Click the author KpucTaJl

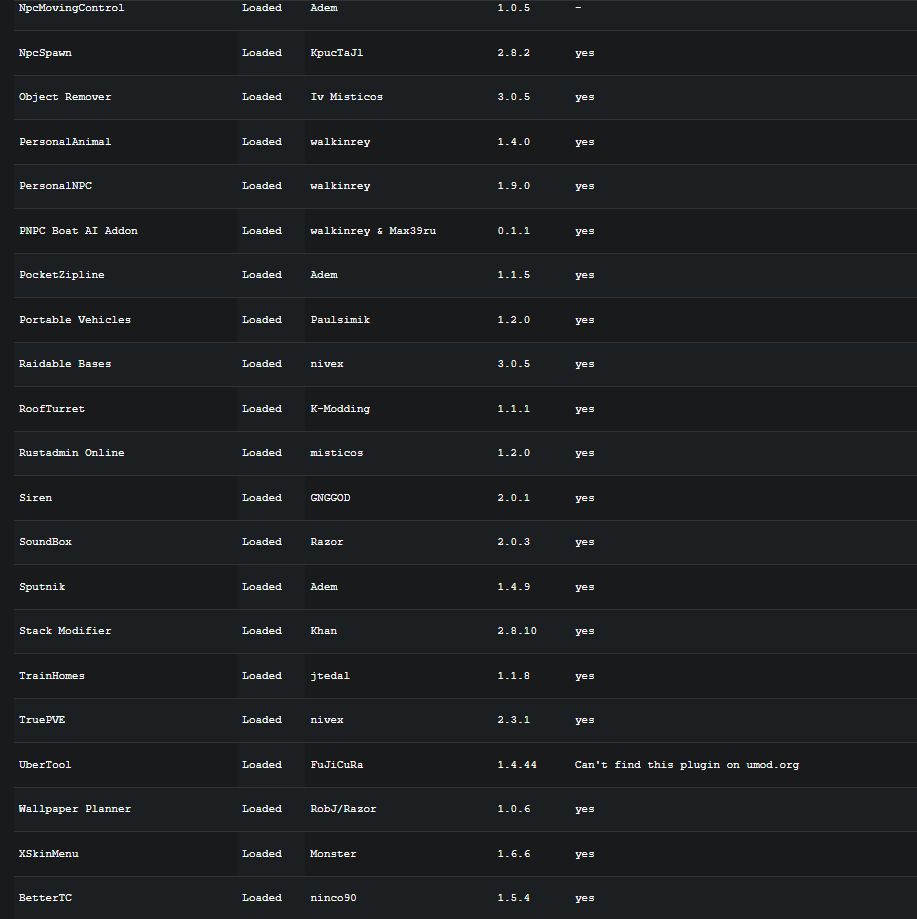click(337, 53)
